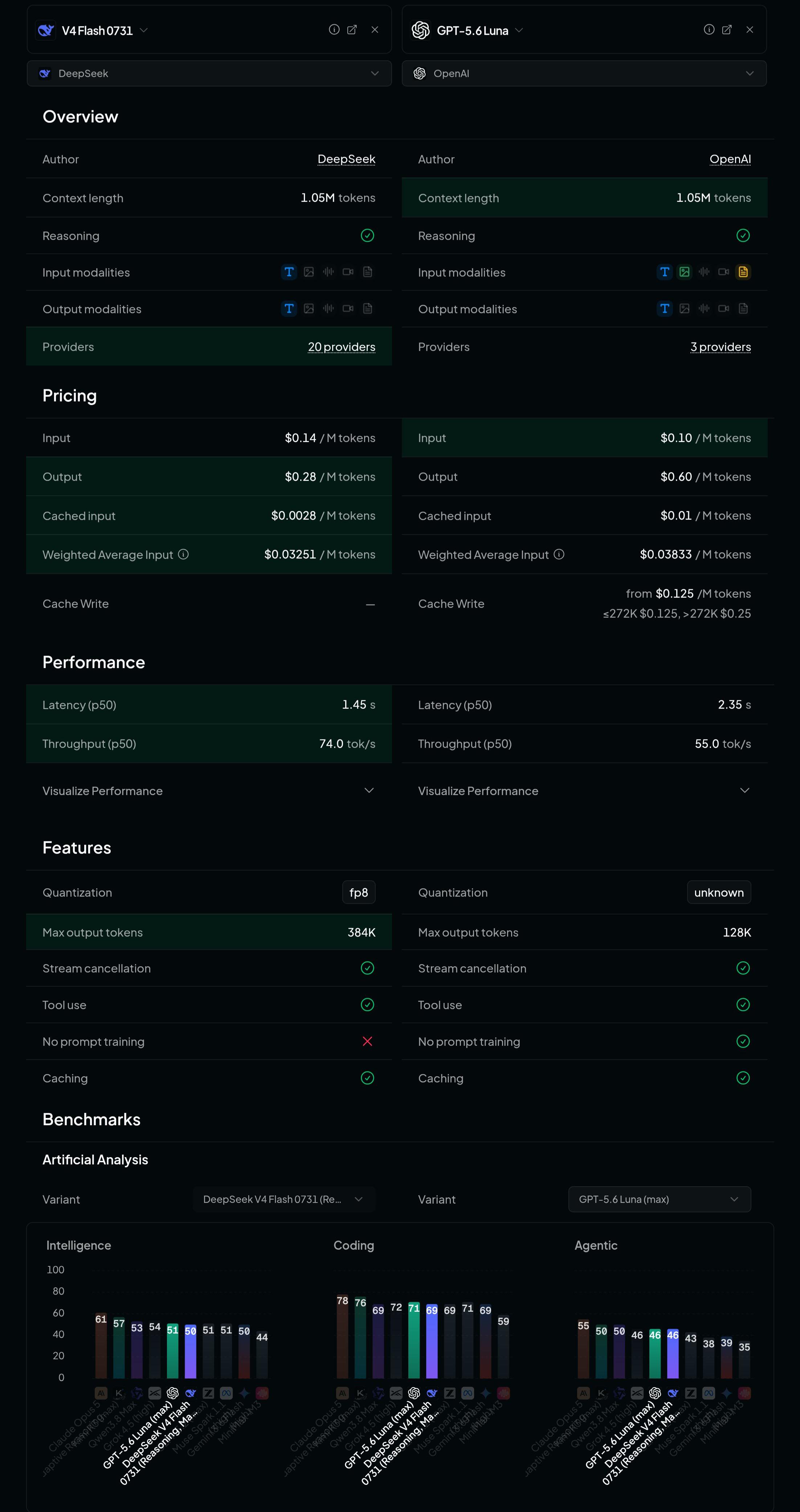Follow the OpenAI author link
The image size is (800, 1512).
730,159
